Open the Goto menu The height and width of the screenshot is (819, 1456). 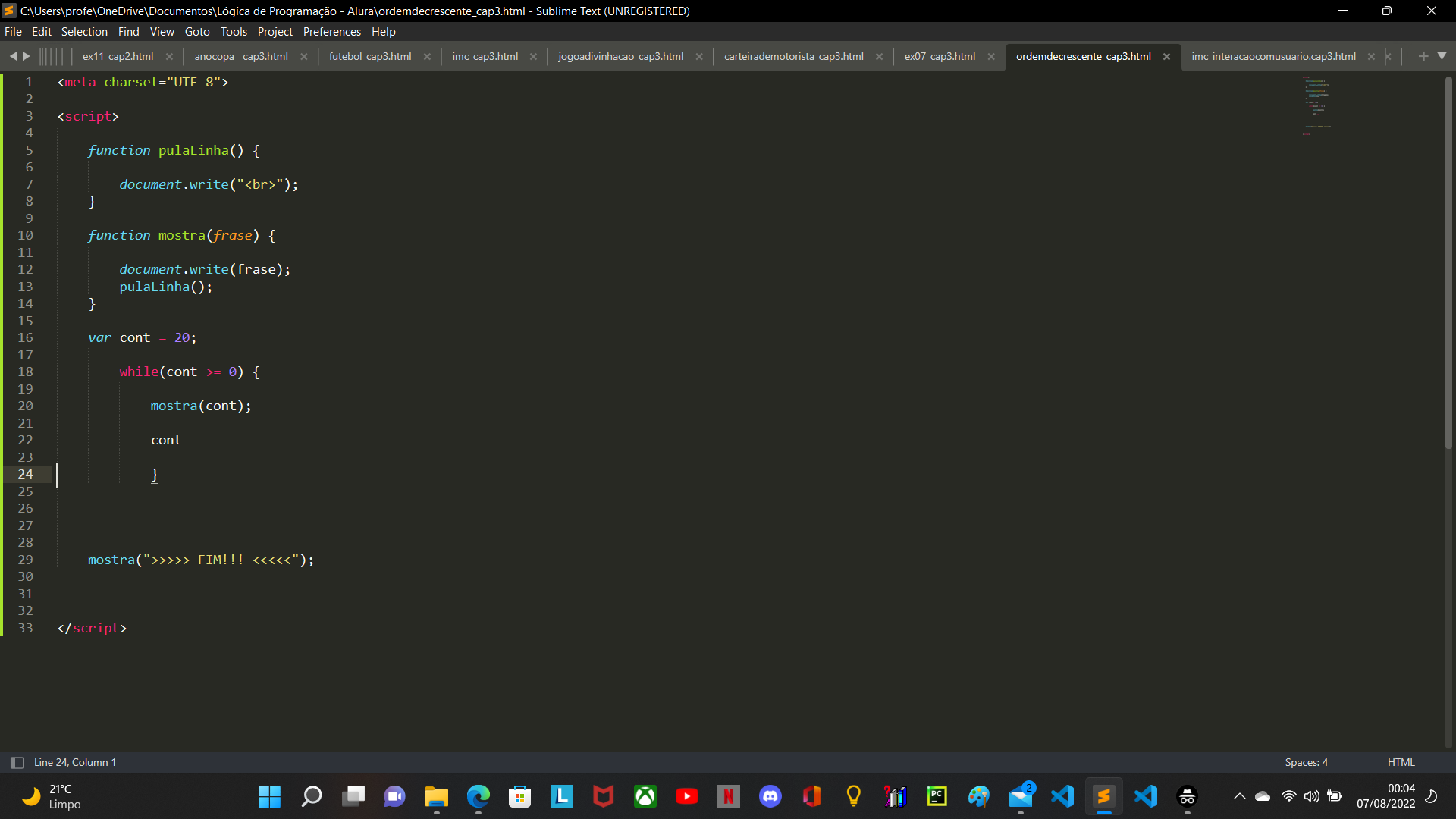point(197,32)
